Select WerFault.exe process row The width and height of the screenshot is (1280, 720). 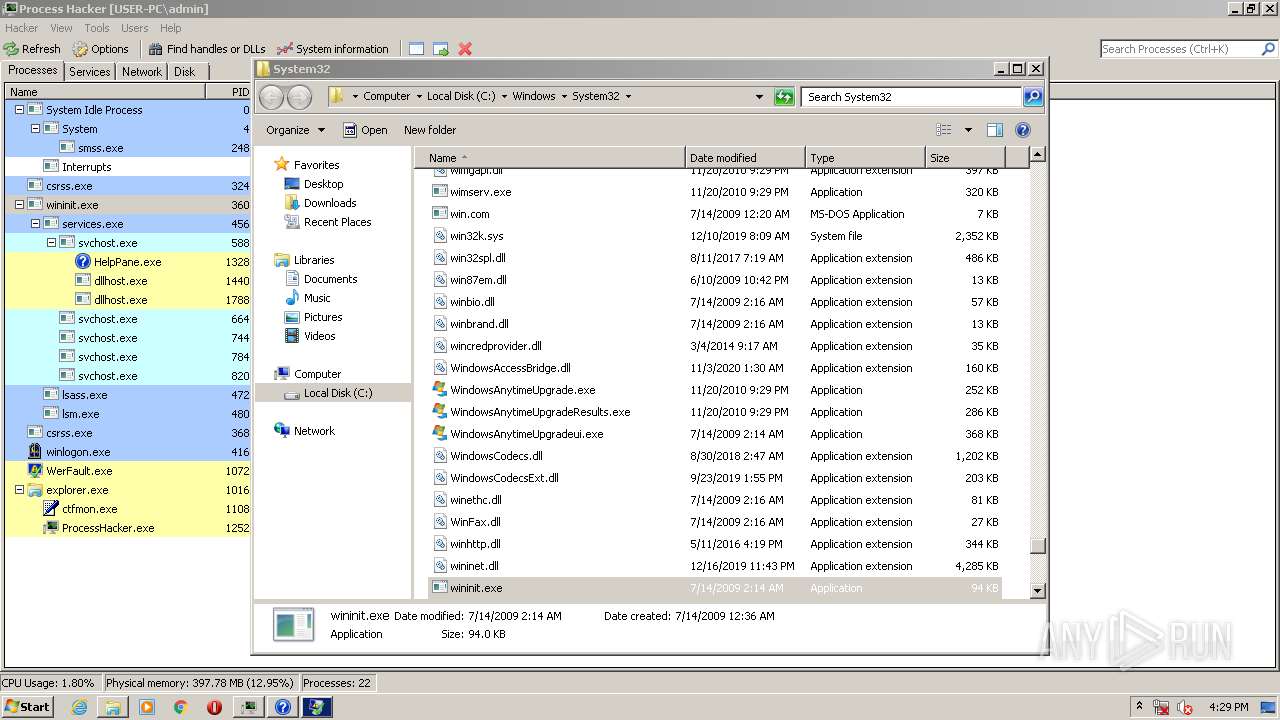128,471
